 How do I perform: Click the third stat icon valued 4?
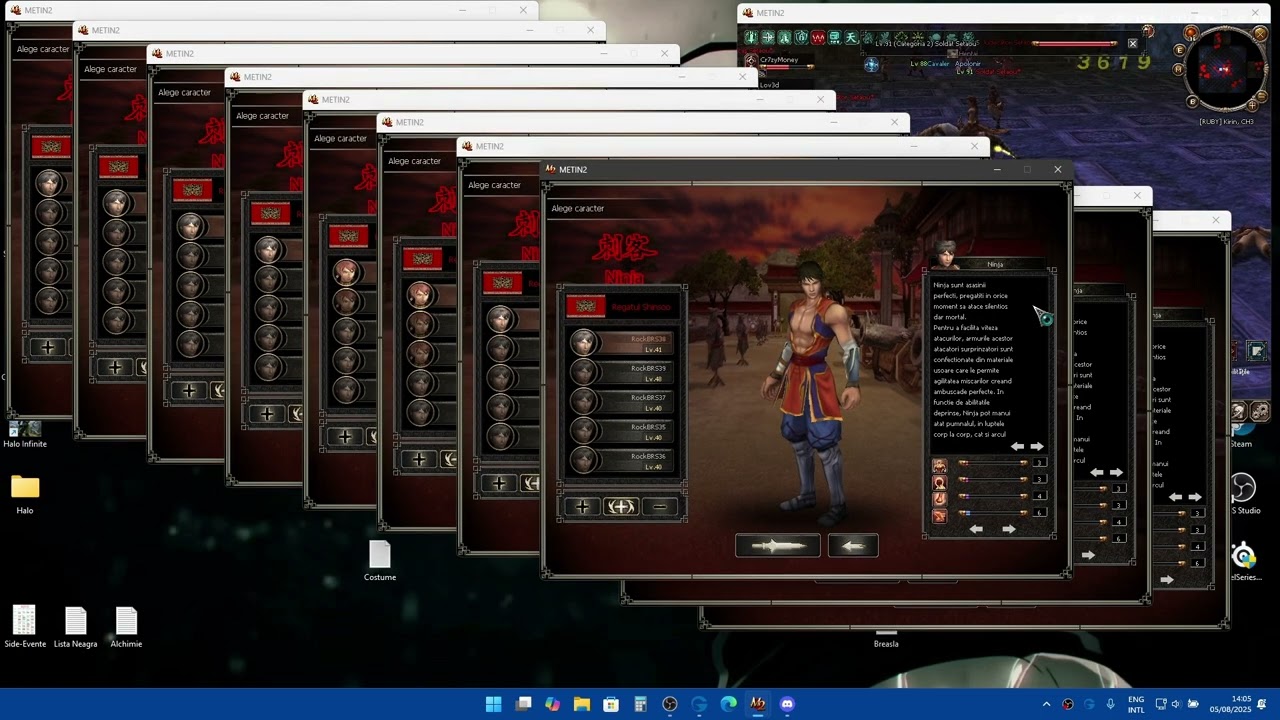click(x=939, y=498)
